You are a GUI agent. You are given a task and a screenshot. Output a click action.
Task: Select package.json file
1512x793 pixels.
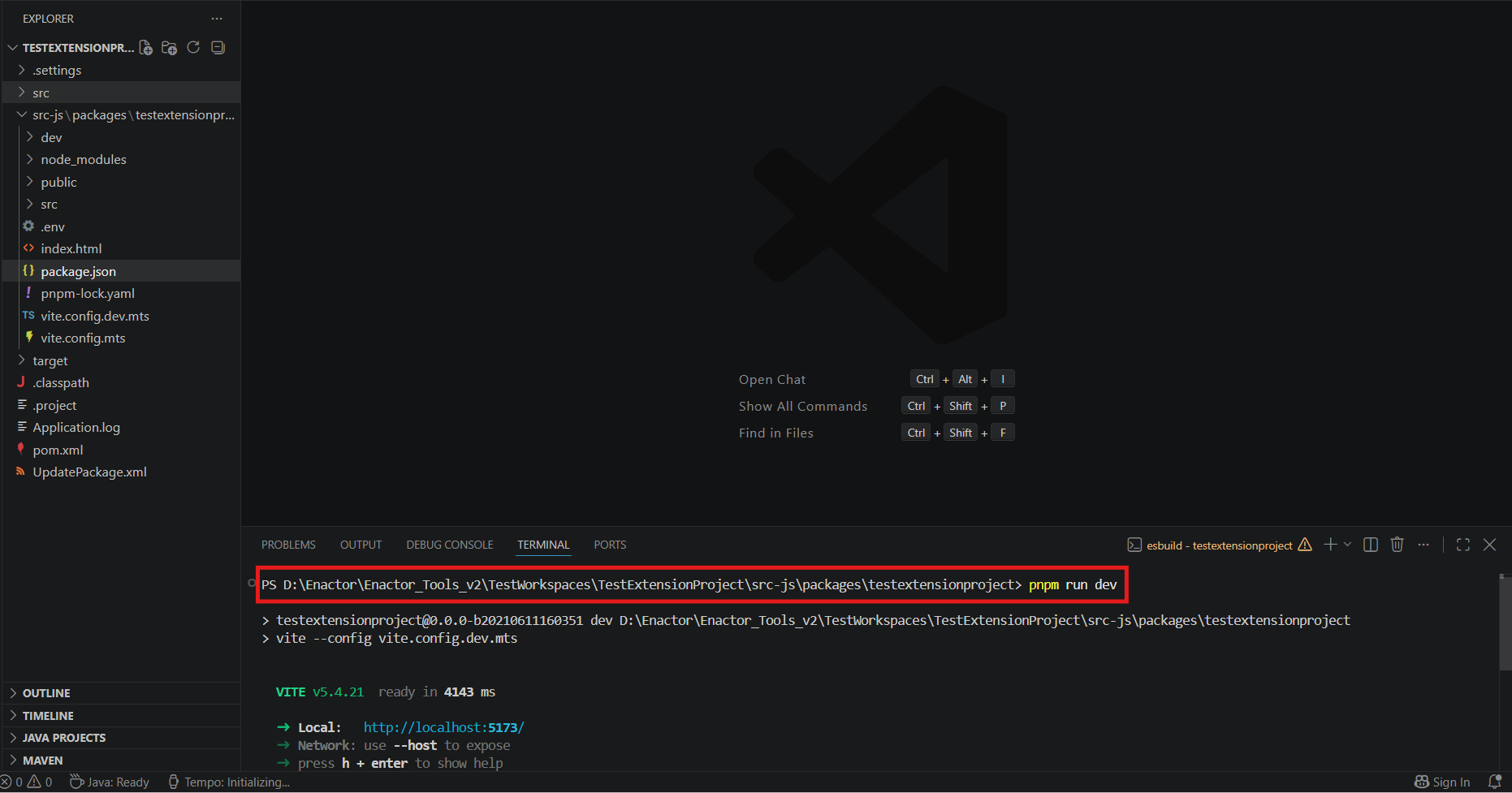pyautogui.click(x=122, y=271)
